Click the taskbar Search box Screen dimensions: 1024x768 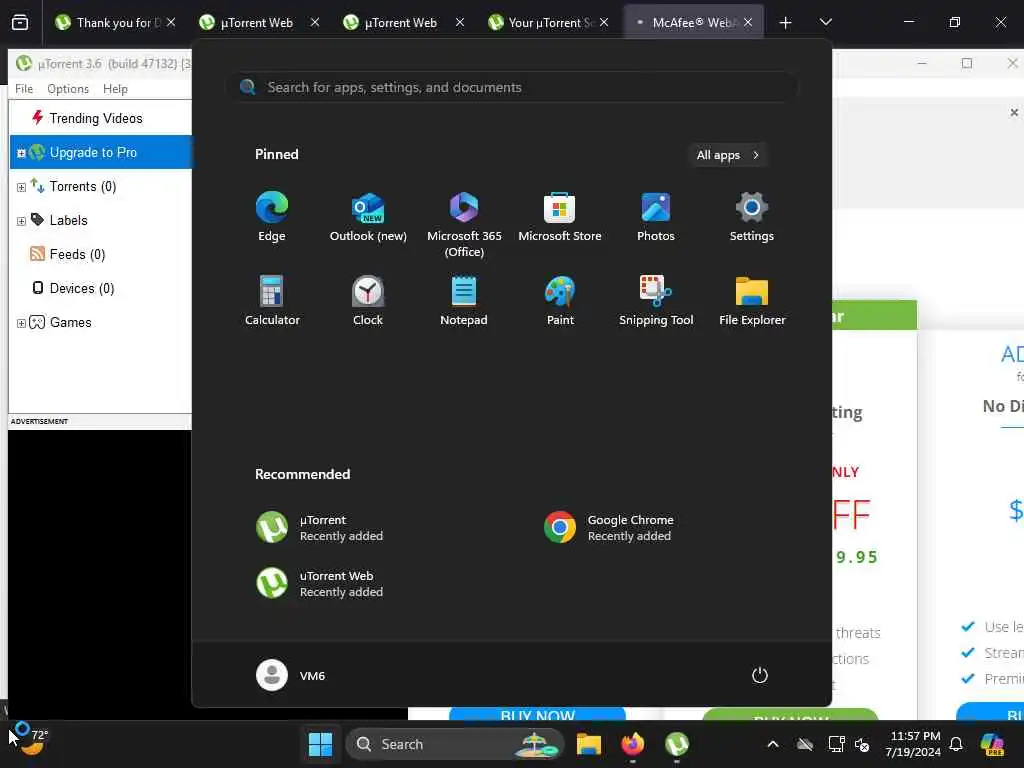tap(455, 744)
